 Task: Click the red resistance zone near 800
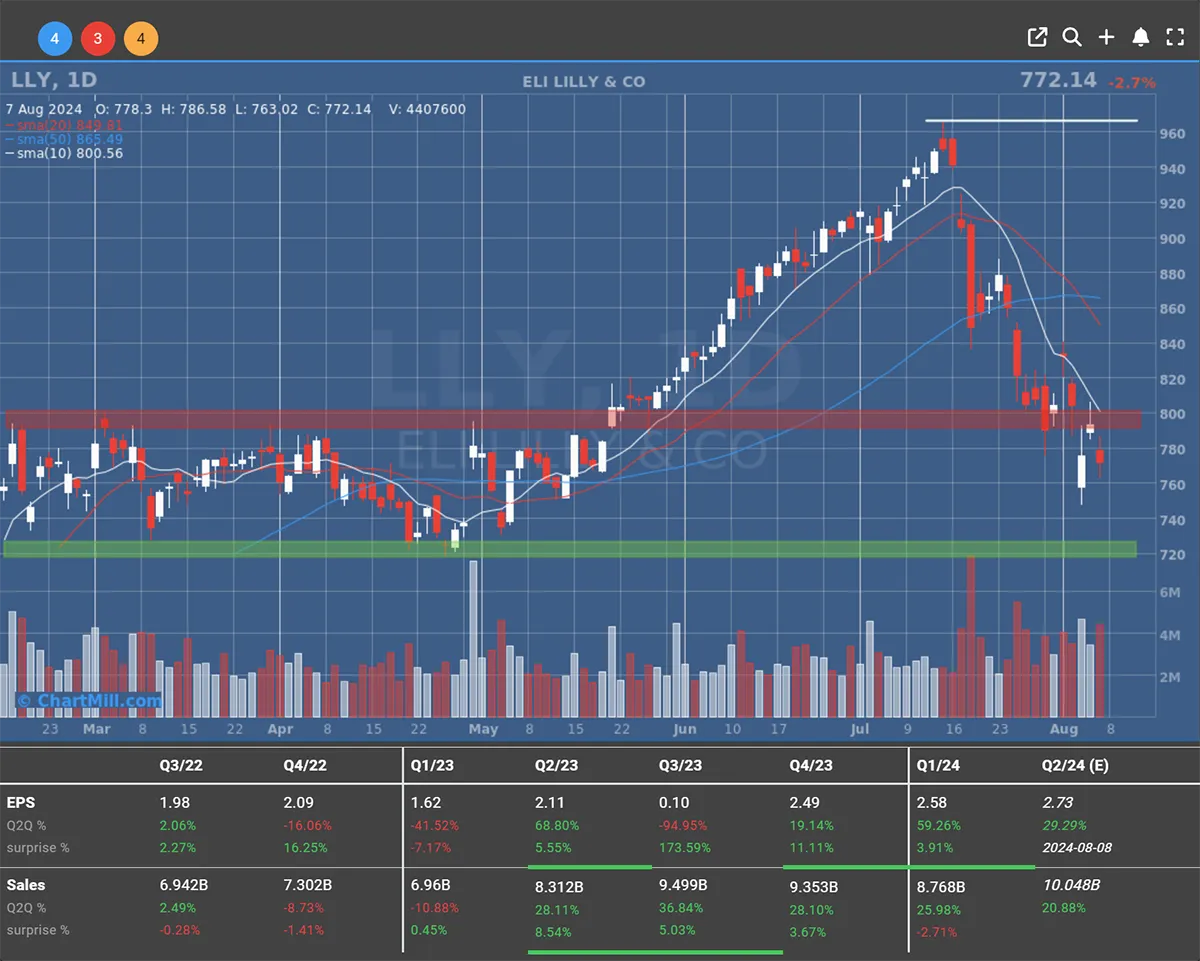pyautogui.click(x=573, y=420)
